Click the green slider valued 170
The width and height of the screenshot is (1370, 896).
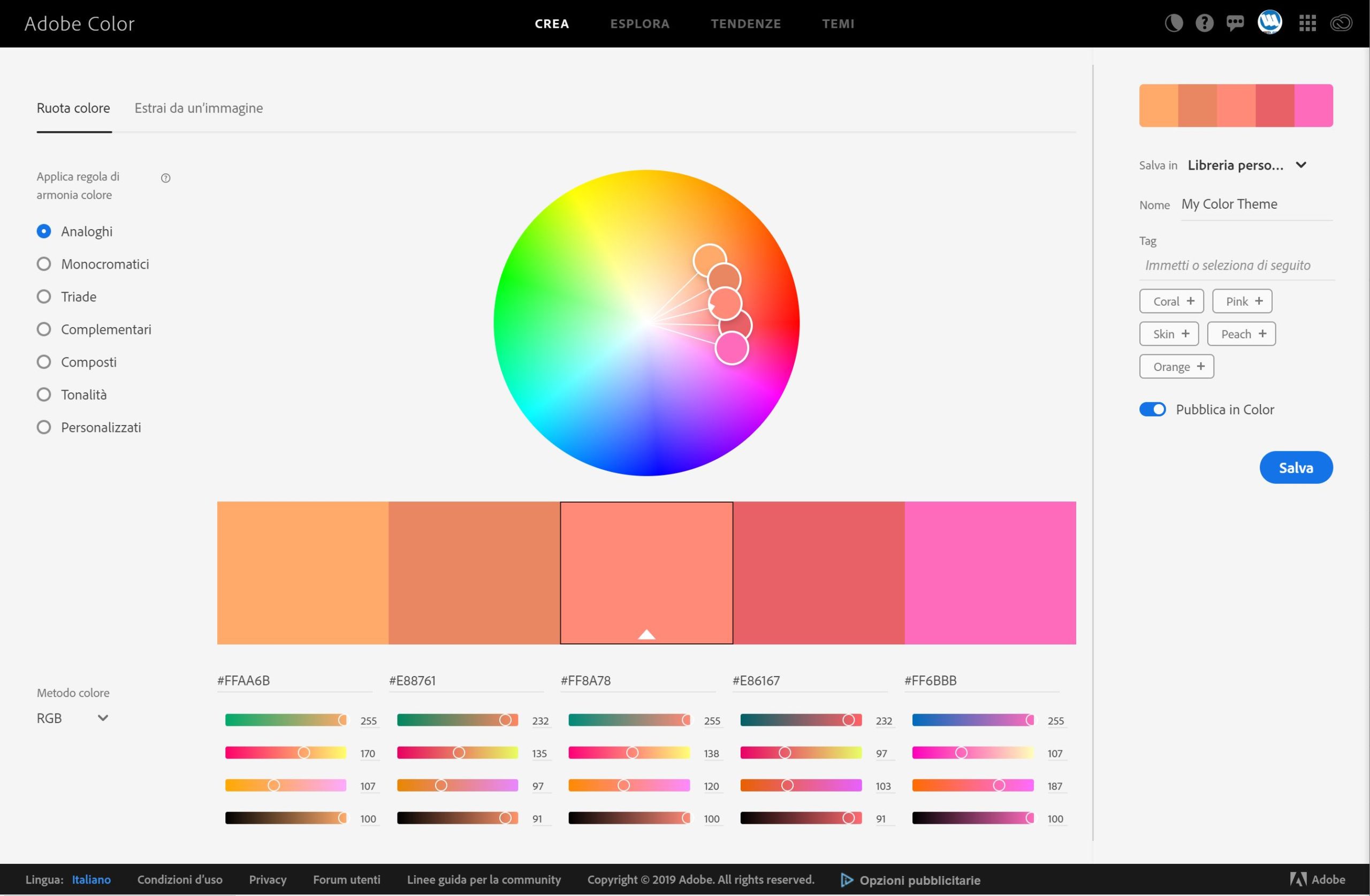pyautogui.click(x=286, y=753)
